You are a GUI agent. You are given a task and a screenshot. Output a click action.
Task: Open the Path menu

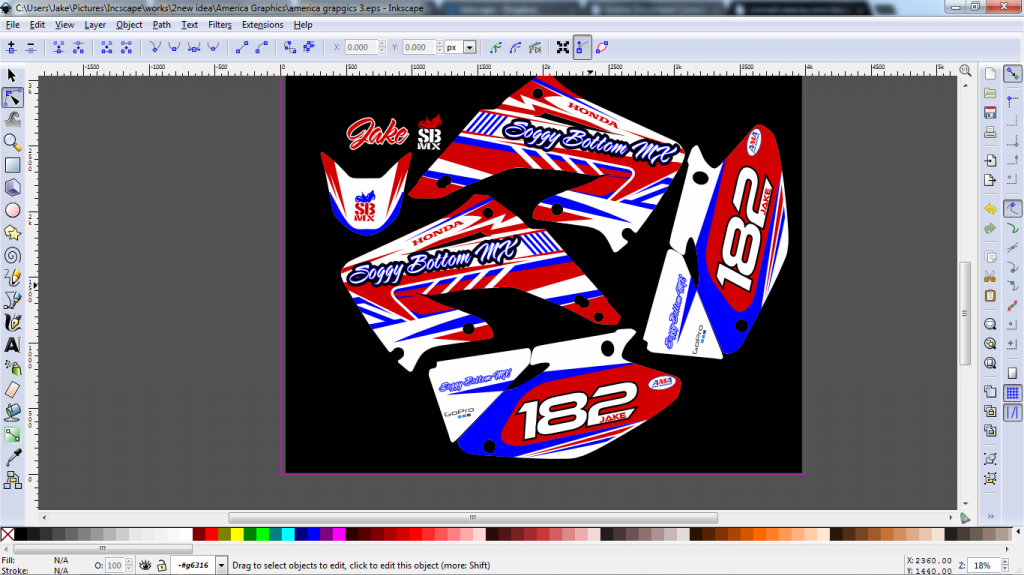[x=161, y=25]
